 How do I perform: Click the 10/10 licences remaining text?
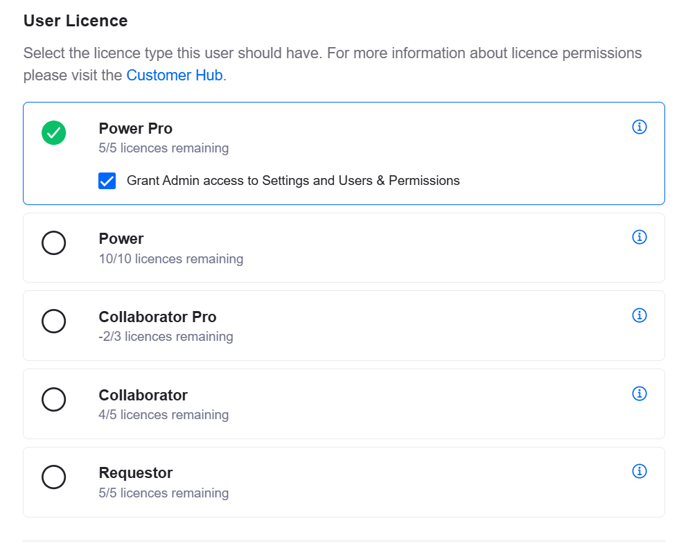(170, 259)
